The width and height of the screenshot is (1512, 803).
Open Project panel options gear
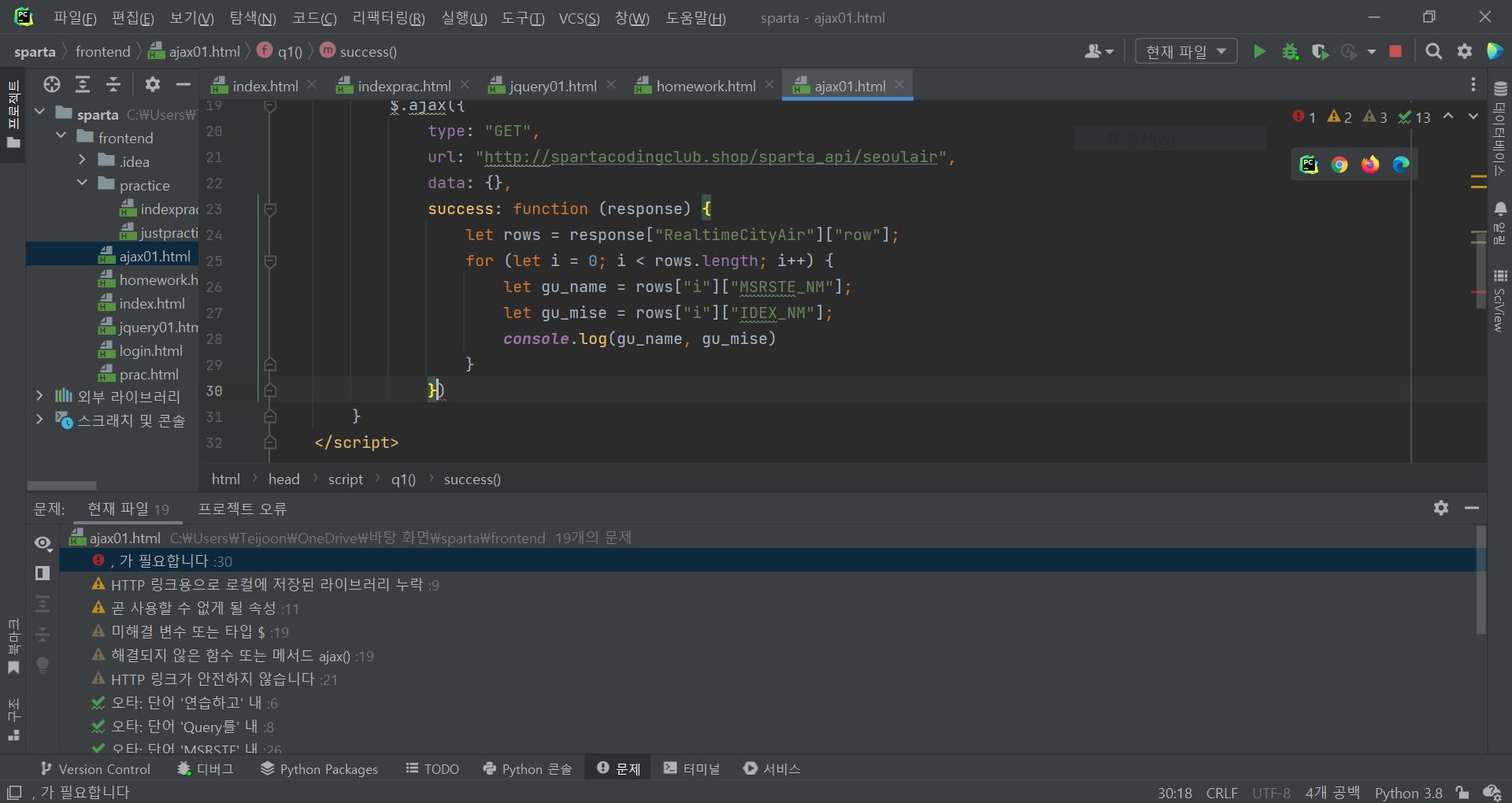point(153,84)
